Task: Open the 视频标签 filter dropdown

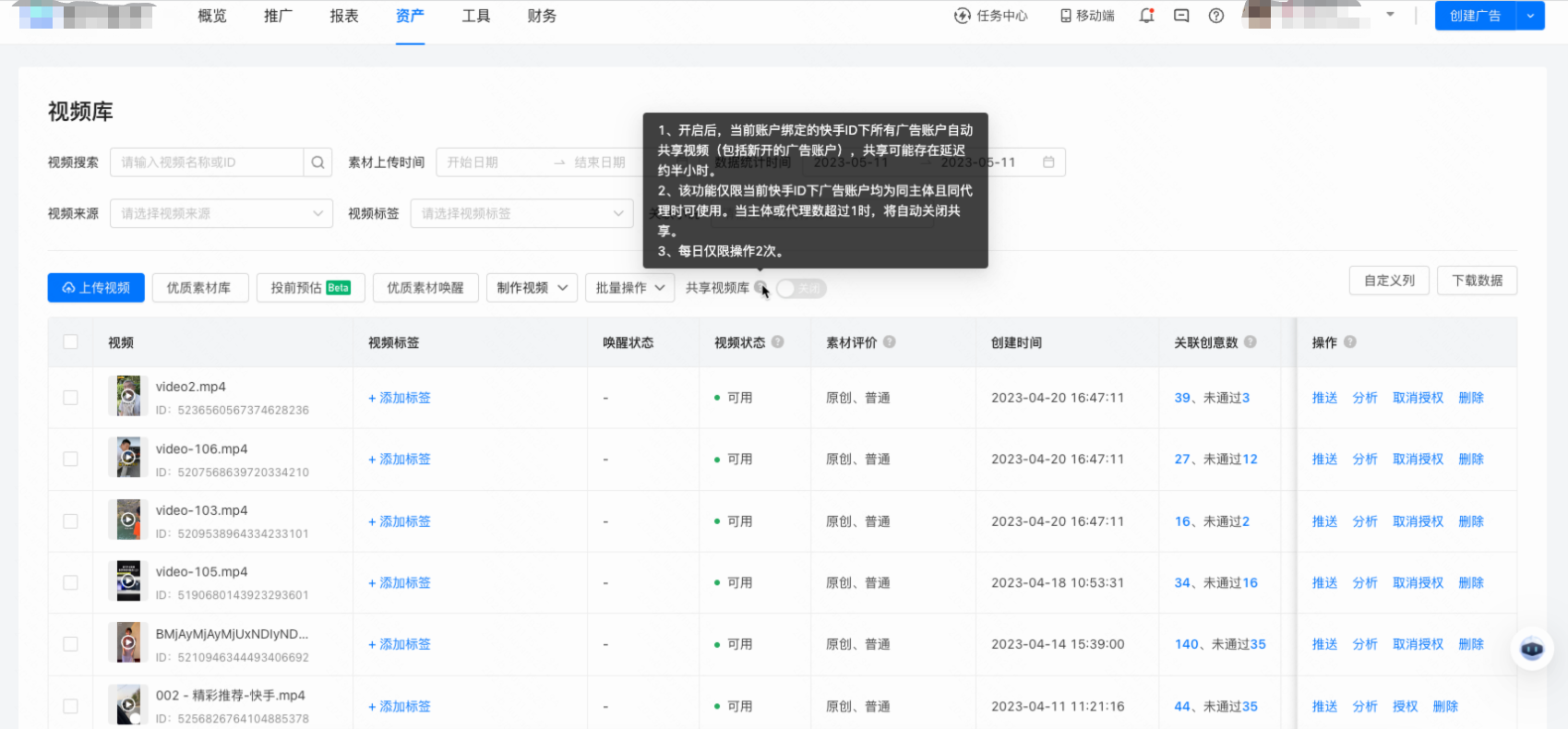Action: pyautogui.click(x=521, y=213)
